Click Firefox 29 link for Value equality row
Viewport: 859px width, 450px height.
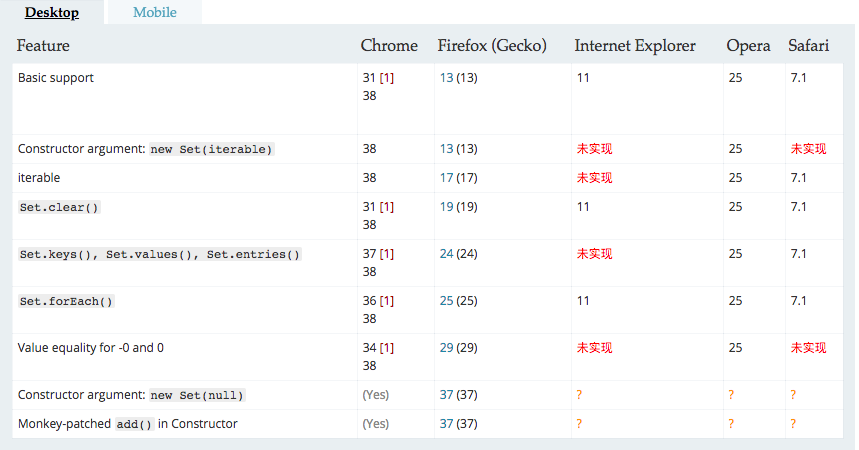(x=446, y=348)
